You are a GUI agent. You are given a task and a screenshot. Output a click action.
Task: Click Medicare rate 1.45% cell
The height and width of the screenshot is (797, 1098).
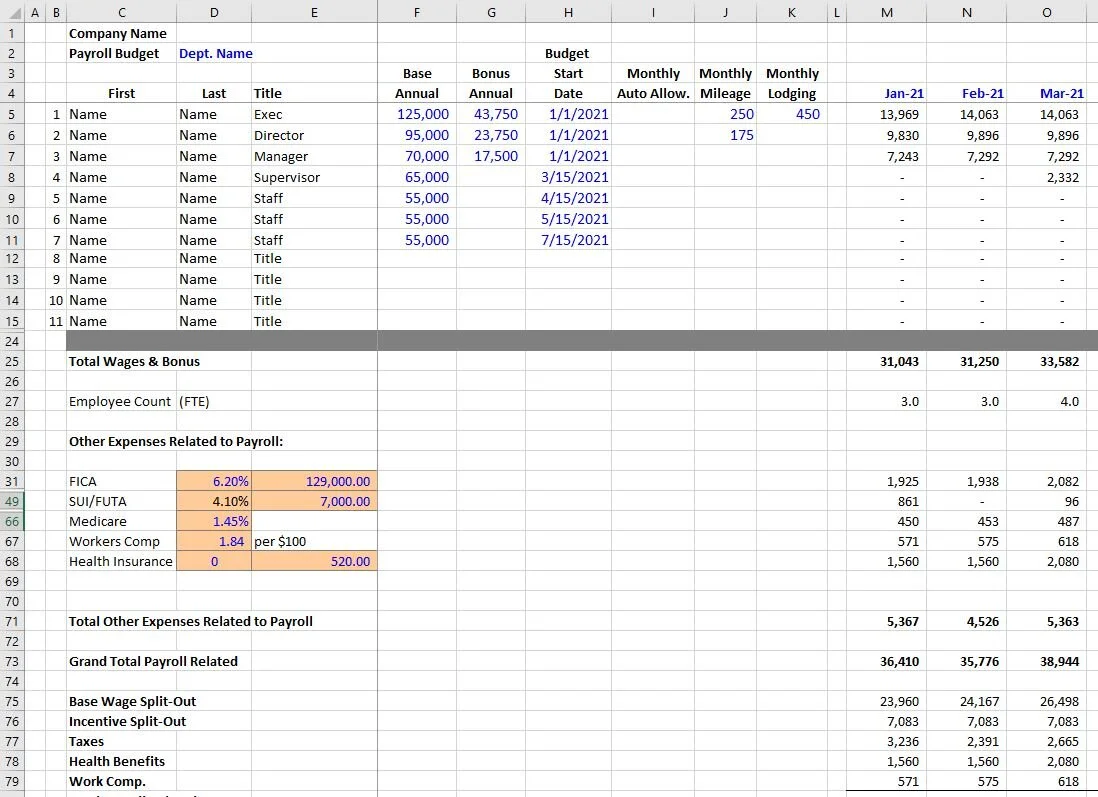(x=214, y=522)
